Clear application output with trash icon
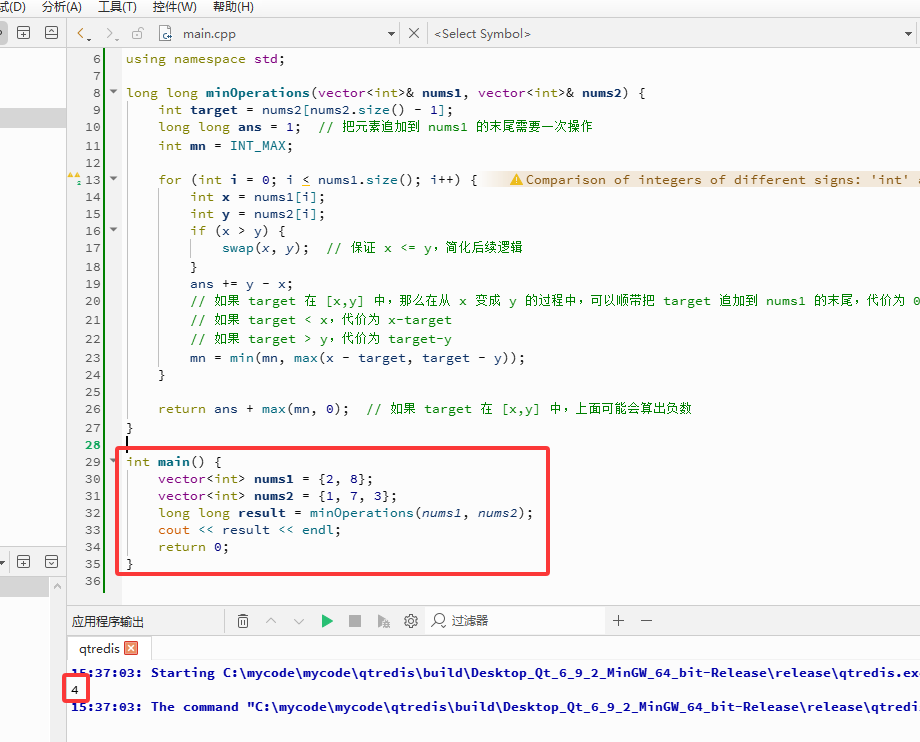920x742 pixels. click(x=243, y=621)
